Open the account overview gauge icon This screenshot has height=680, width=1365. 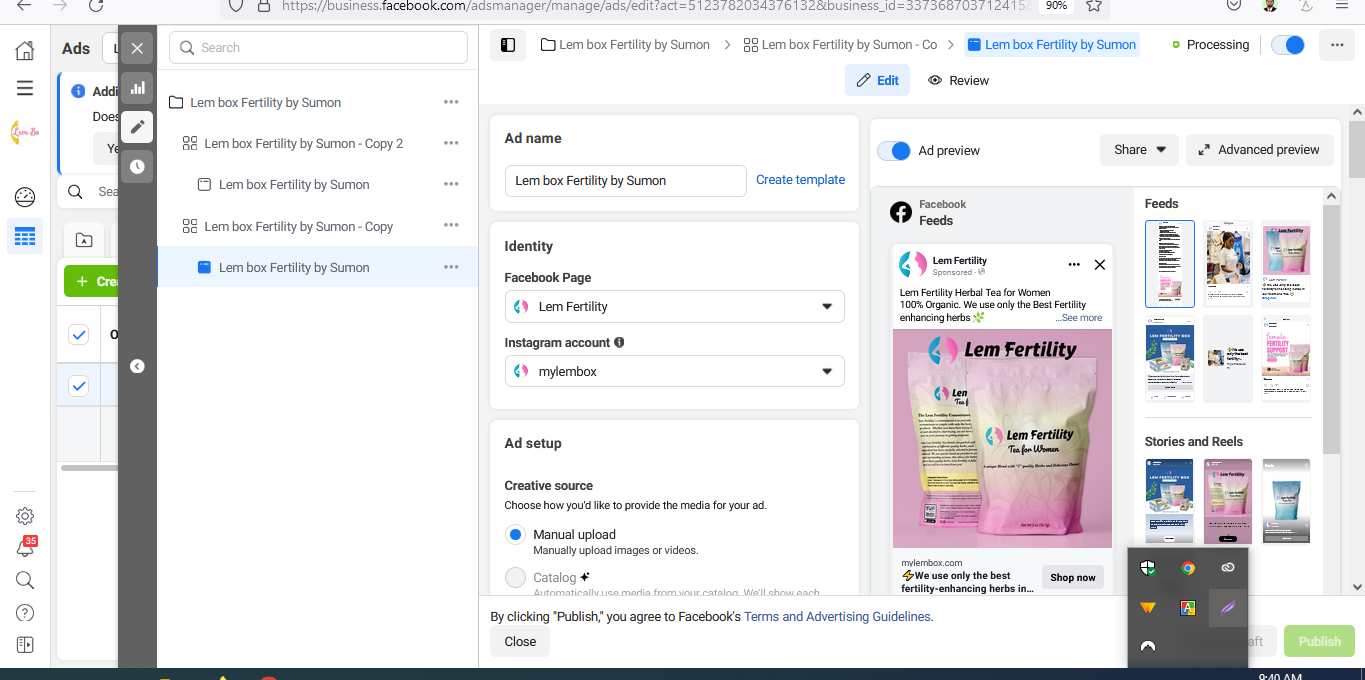point(25,197)
